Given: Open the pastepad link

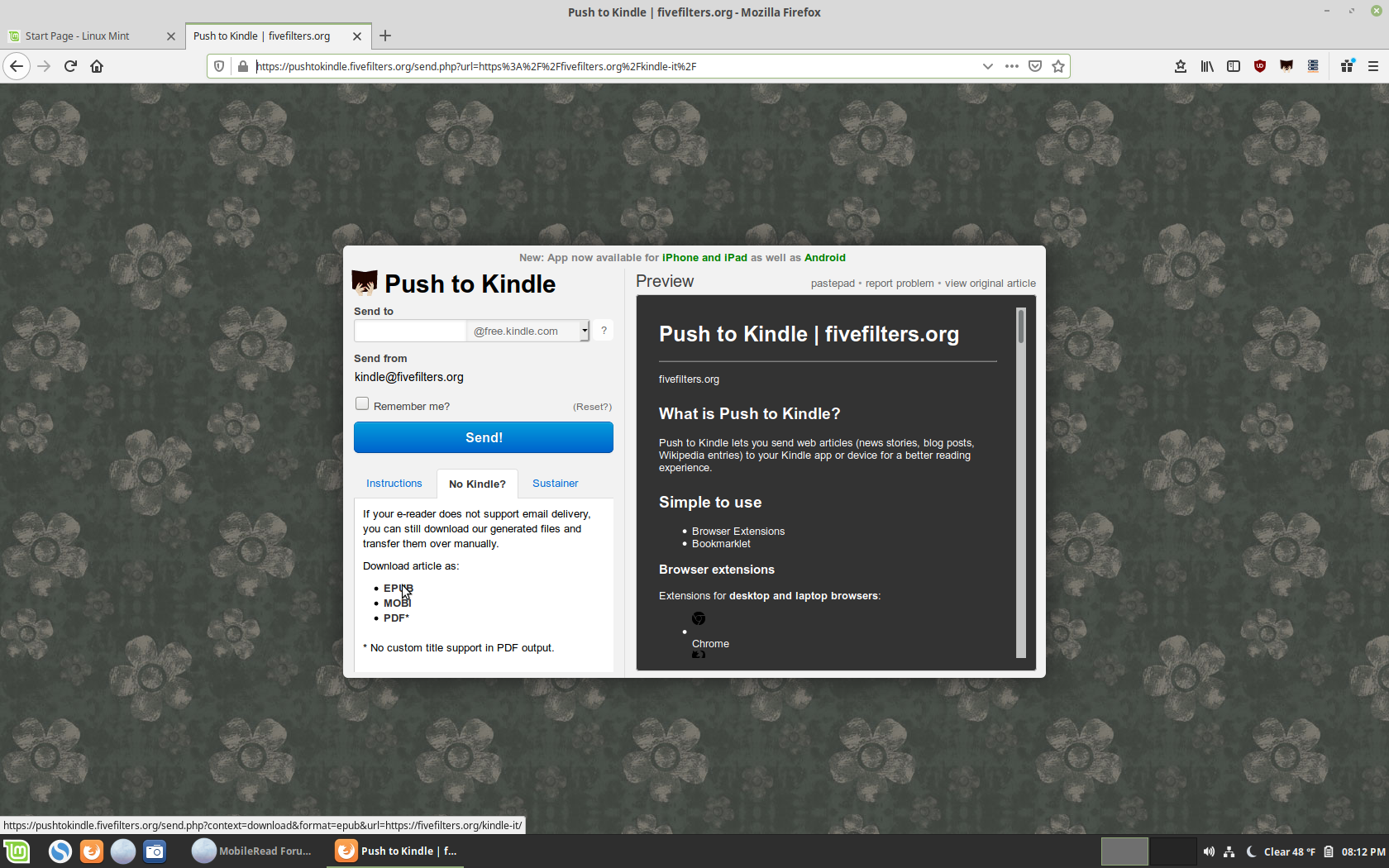Looking at the screenshot, I should click(833, 284).
